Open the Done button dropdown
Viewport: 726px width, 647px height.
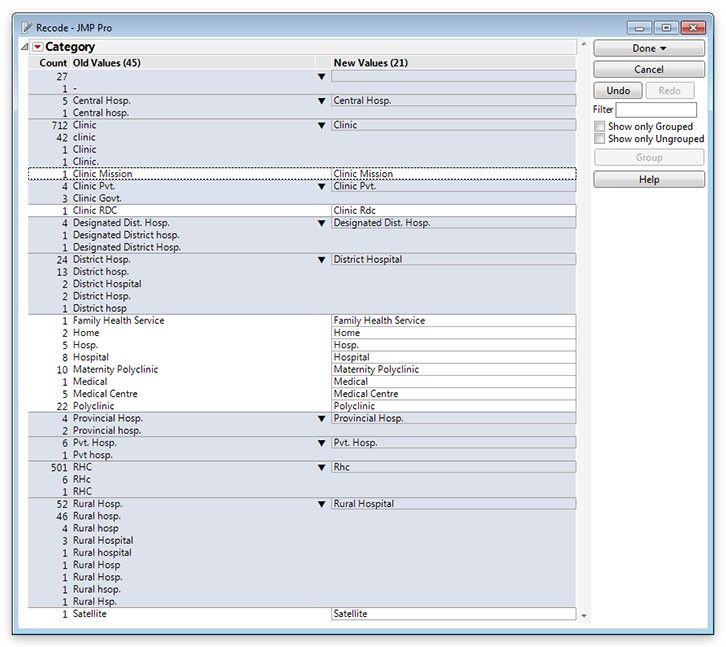tap(649, 48)
